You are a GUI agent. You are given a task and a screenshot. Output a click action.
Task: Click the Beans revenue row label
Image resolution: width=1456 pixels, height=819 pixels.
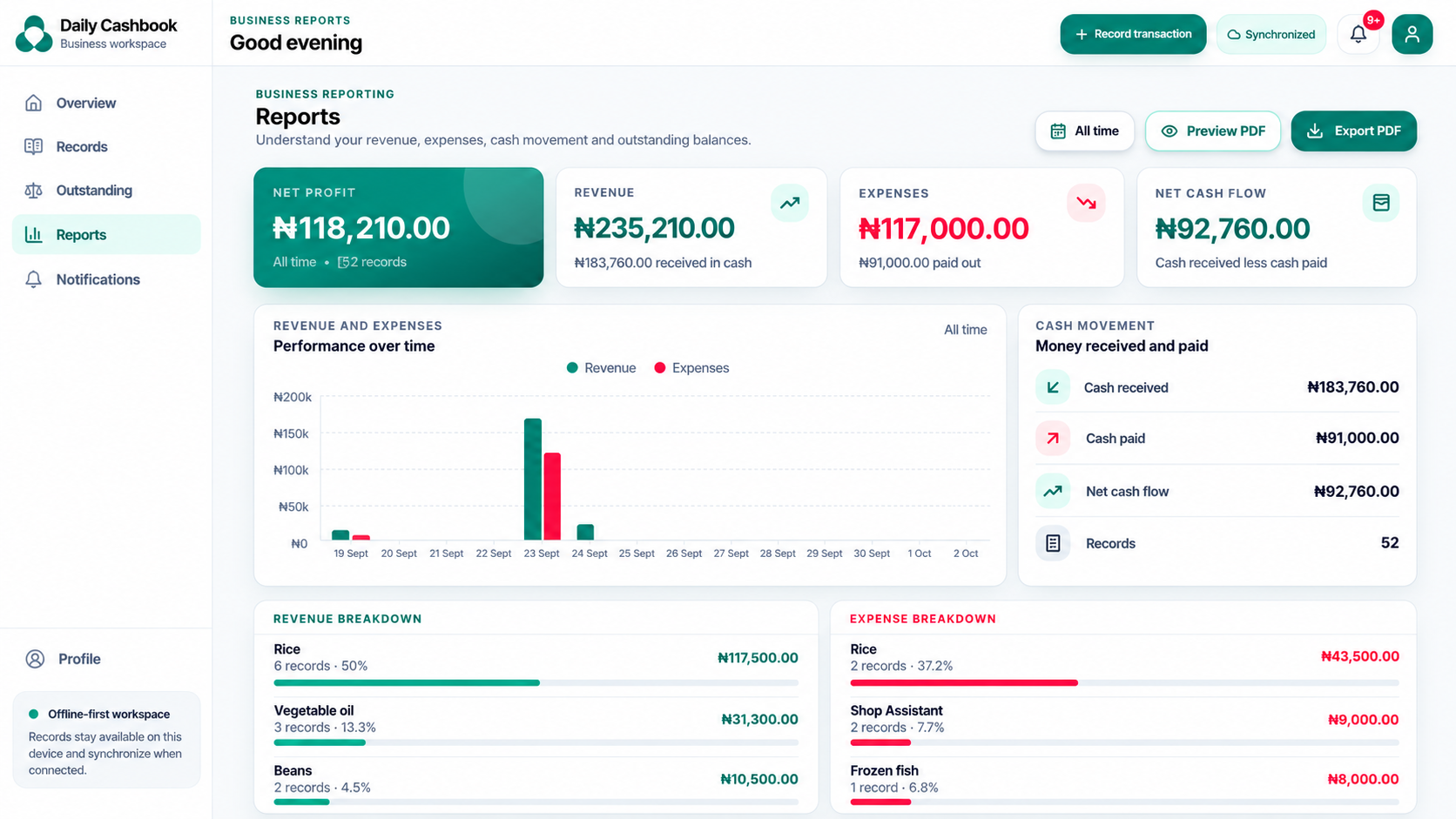coord(293,770)
